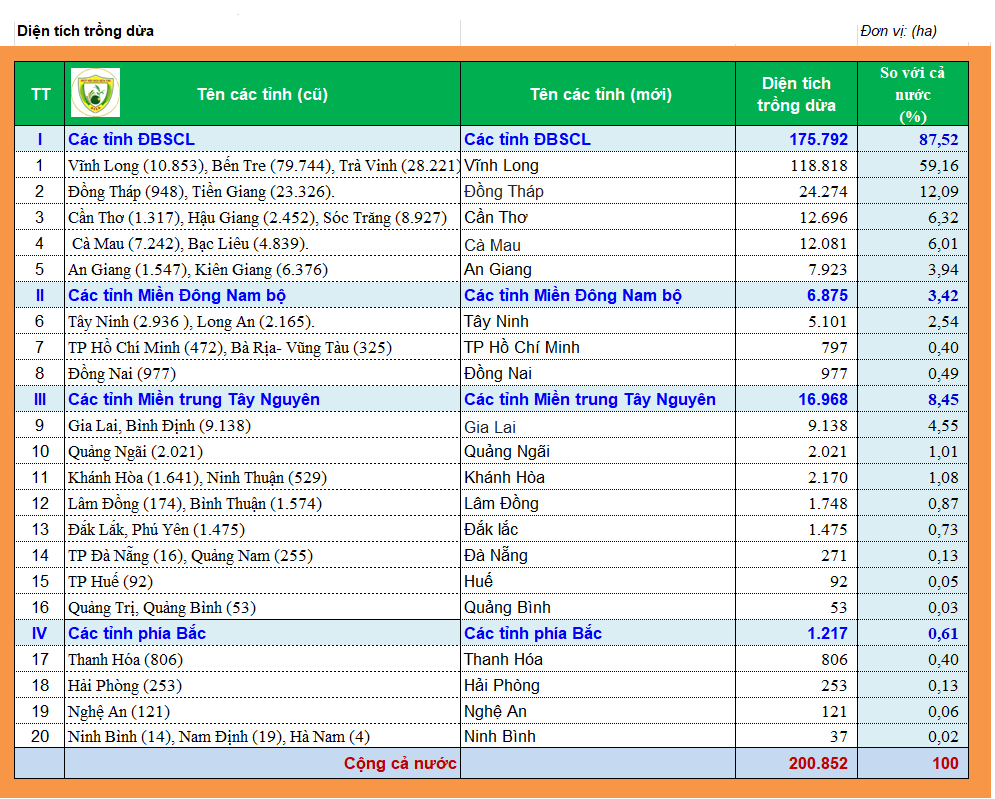The height and width of the screenshot is (799, 995).
Task: Click the "Cộng cả nước" total label
Action: pyautogui.click(x=401, y=764)
